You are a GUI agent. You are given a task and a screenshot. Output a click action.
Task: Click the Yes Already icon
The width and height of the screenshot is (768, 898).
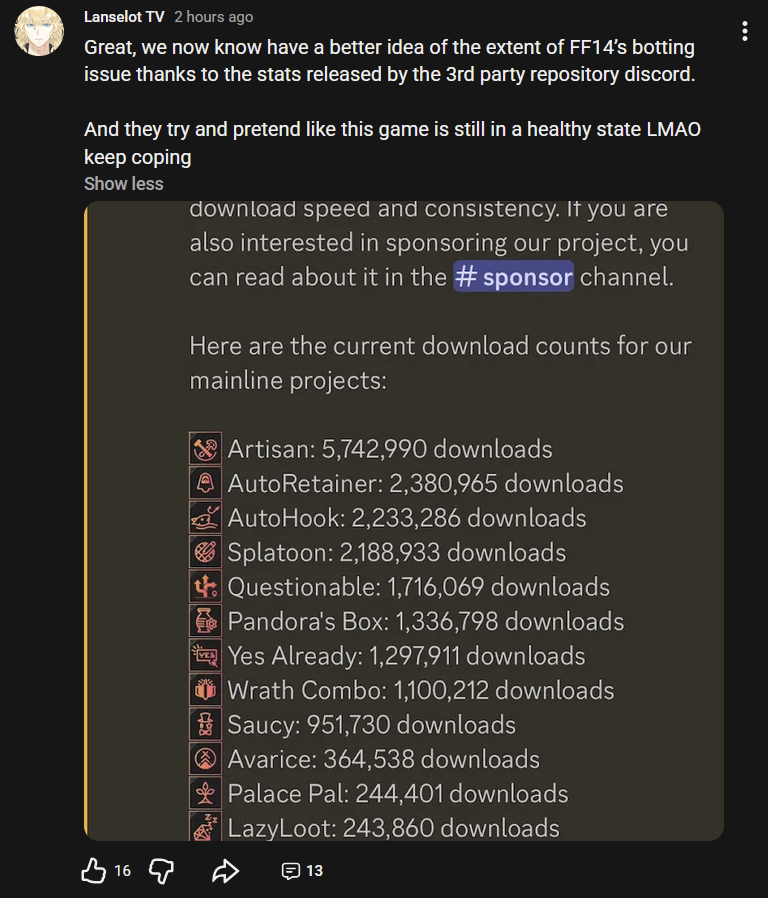pyautogui.click(x=205, y=655)
